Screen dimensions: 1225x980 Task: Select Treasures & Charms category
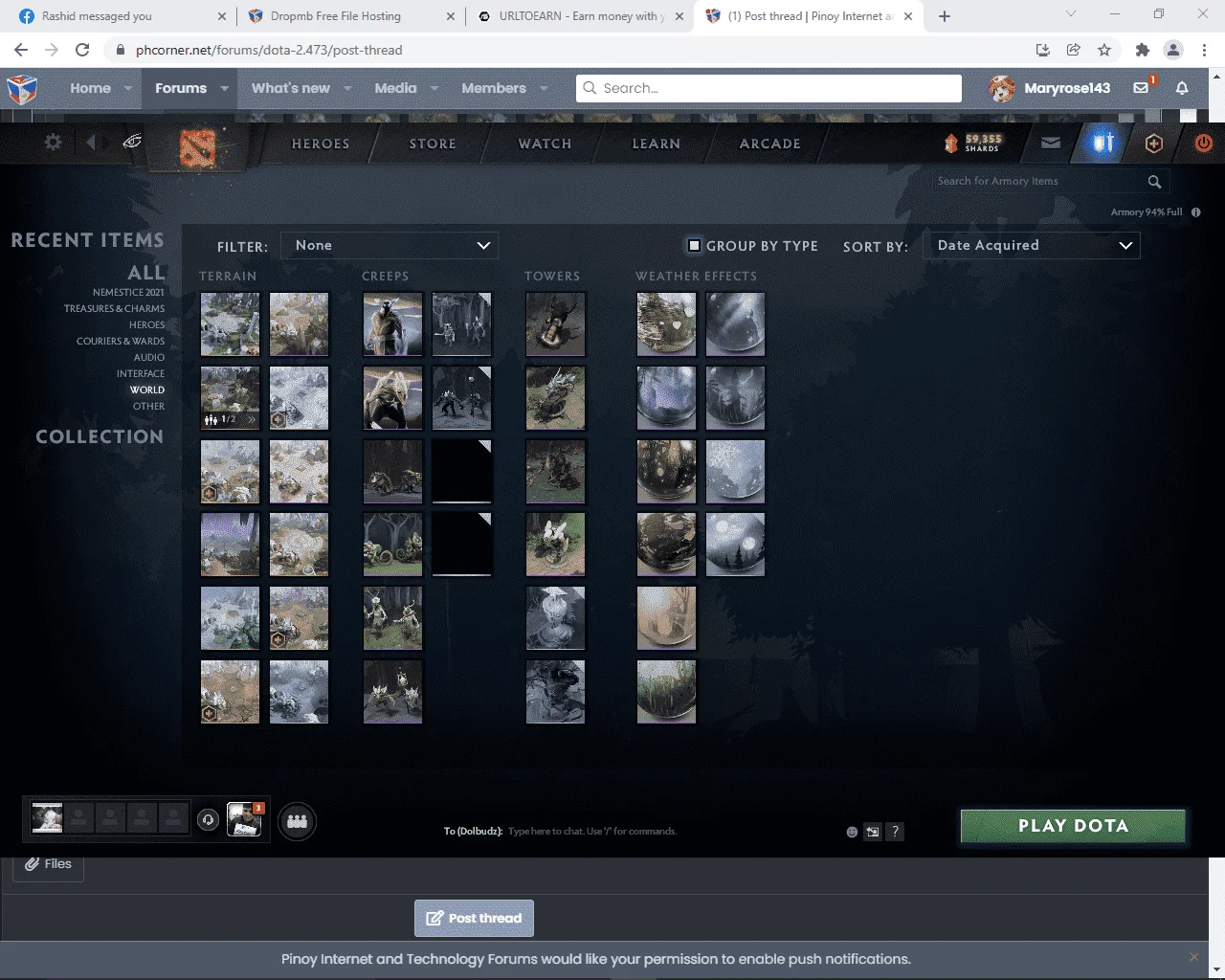click(x=114, y=309)
